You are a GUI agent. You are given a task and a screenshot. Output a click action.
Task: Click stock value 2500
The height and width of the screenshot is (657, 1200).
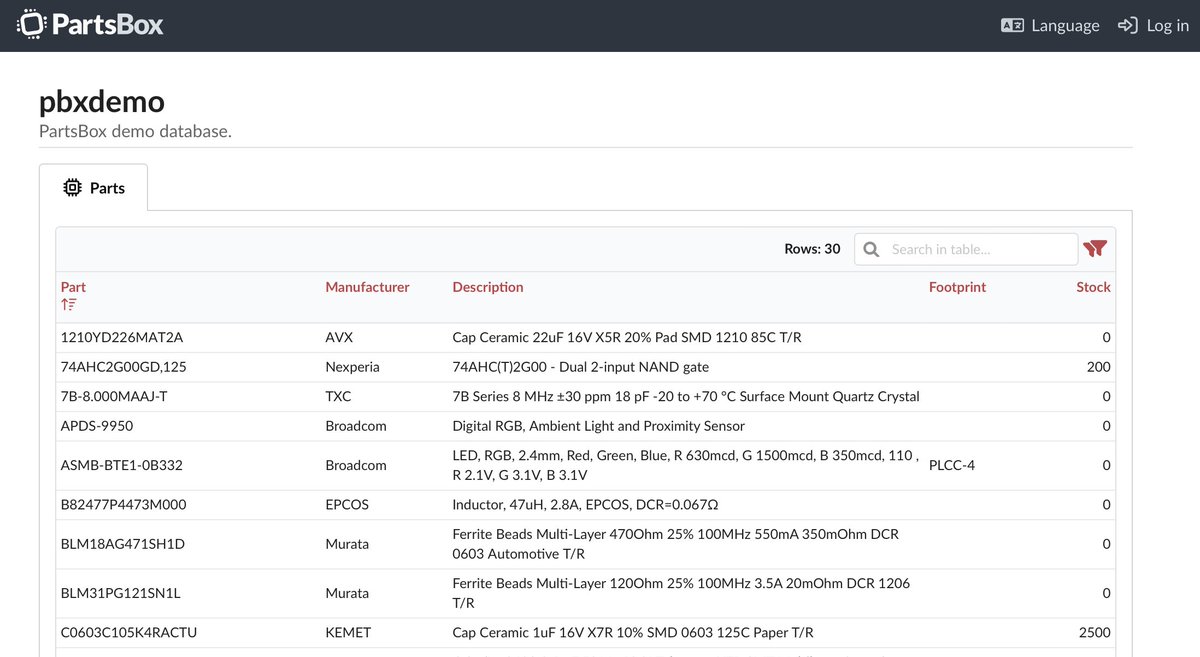1095,632
